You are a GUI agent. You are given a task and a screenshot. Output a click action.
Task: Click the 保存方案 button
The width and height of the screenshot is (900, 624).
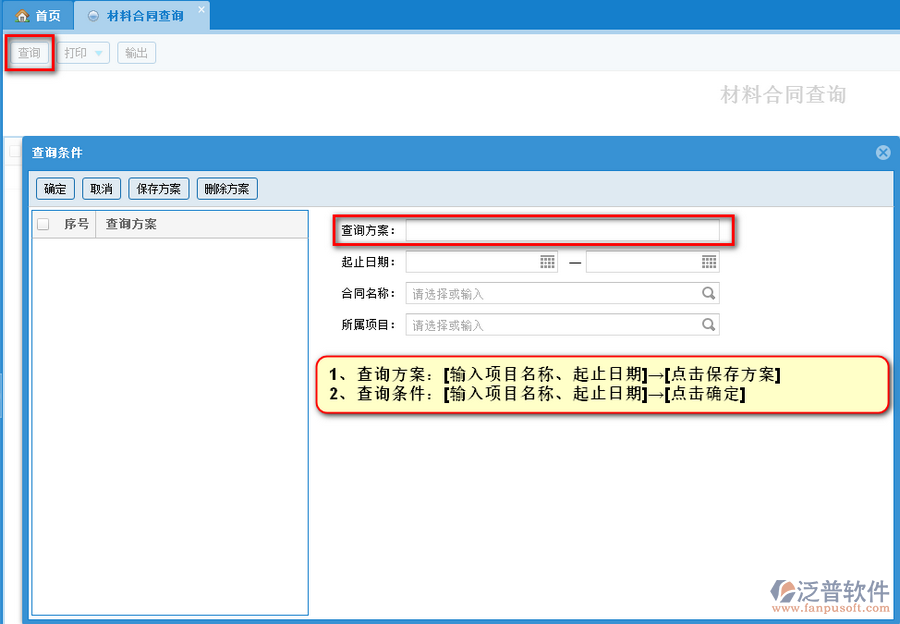[158, 189]
